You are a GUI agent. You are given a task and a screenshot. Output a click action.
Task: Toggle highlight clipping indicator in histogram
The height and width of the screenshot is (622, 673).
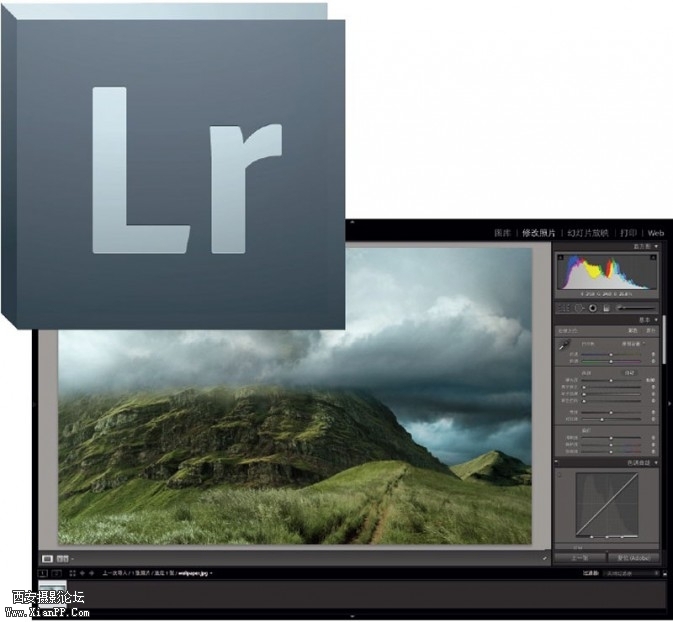[653, 259]
